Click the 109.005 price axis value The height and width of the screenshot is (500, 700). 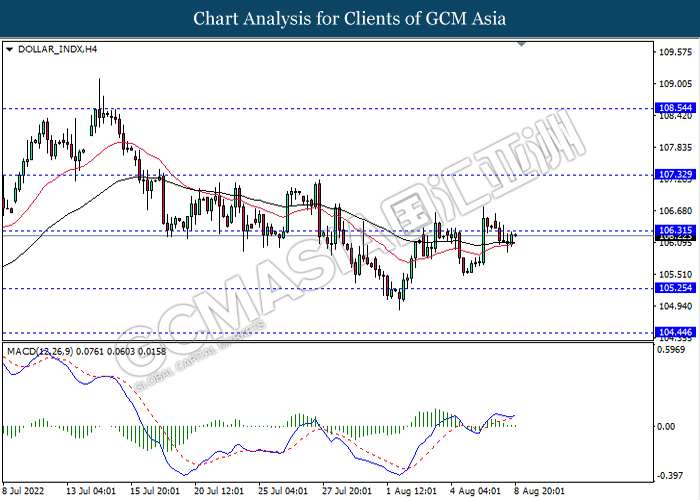click(x=675, y=83)
